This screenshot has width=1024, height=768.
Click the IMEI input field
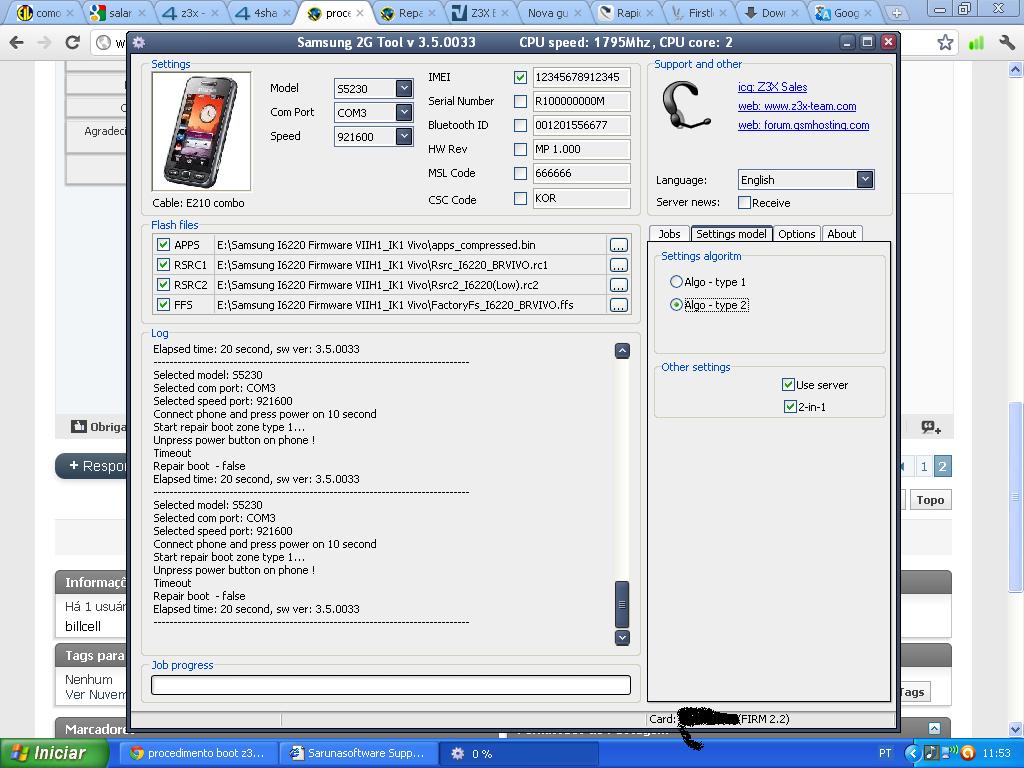click(581, 77)
